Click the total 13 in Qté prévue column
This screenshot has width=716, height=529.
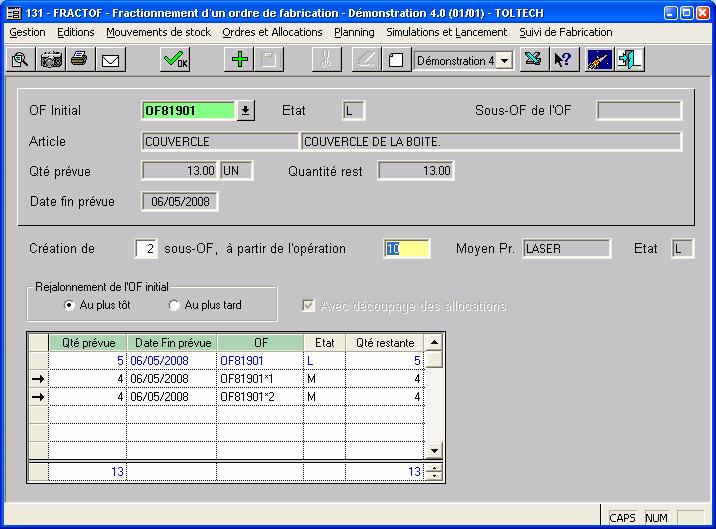click(x=87, y=471)
